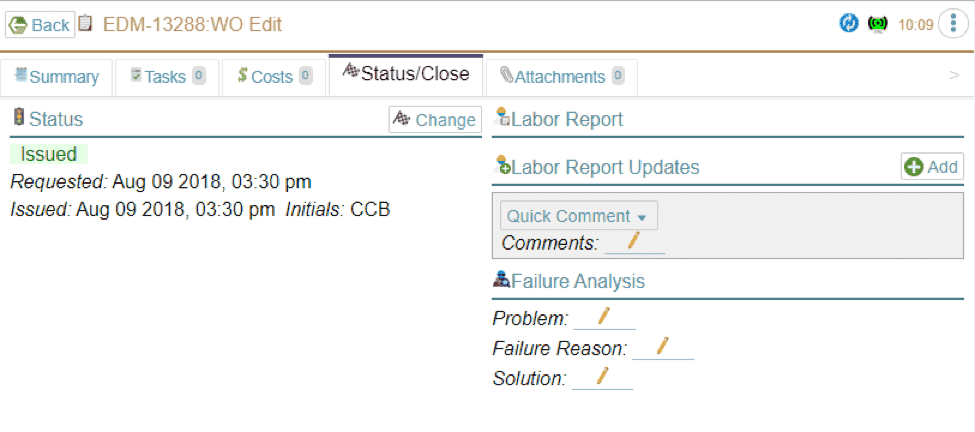Click the Issued status label
The width and height of the screenshot is (975, 432).
(49, 154)
